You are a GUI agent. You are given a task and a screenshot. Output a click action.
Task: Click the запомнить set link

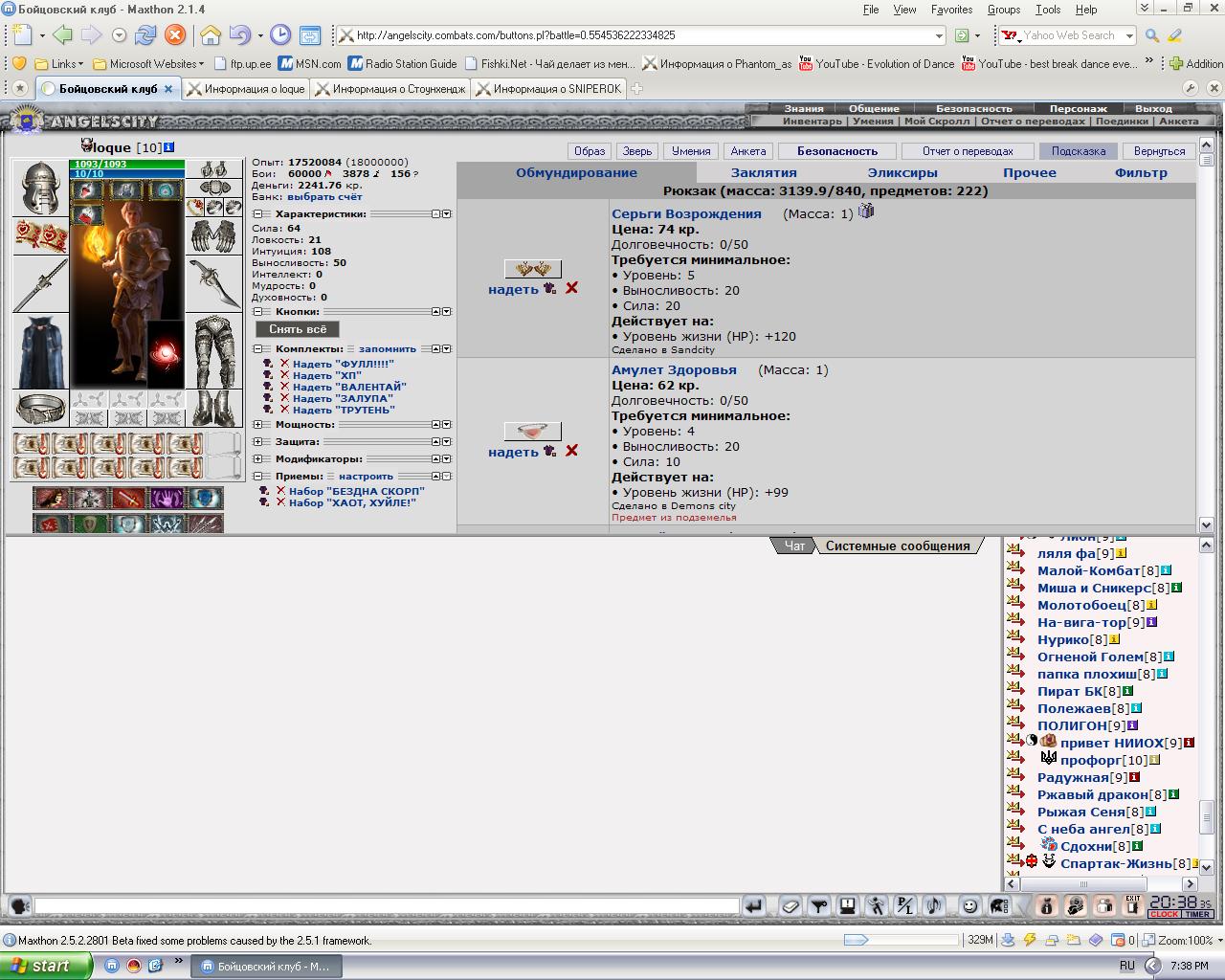tap(388, 349)
